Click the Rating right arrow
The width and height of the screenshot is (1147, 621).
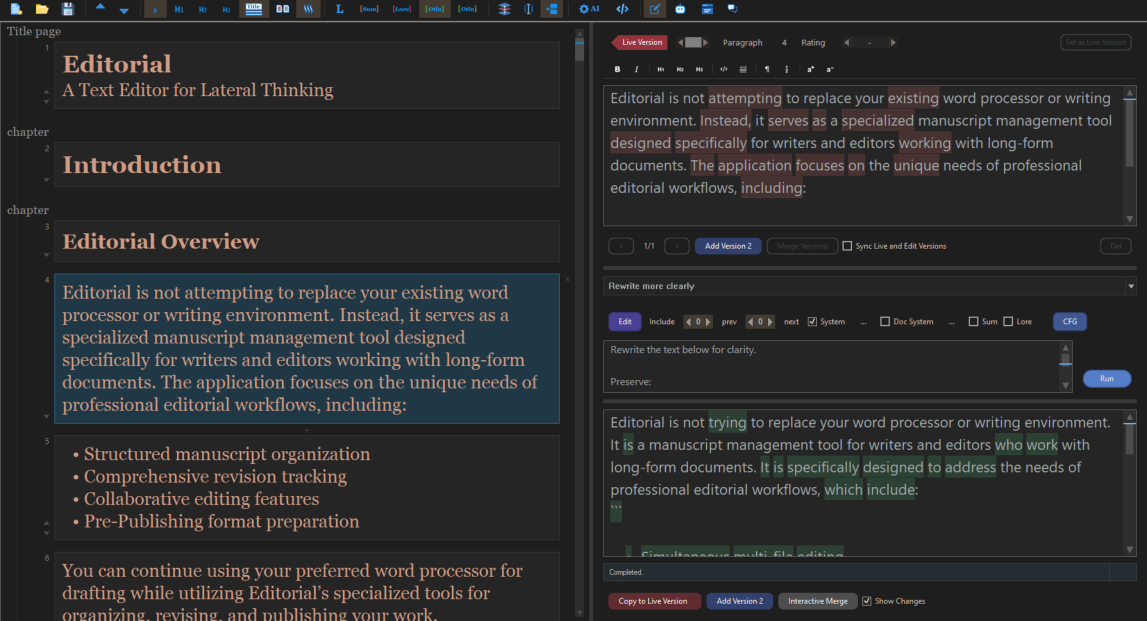(x=892, y=42)
